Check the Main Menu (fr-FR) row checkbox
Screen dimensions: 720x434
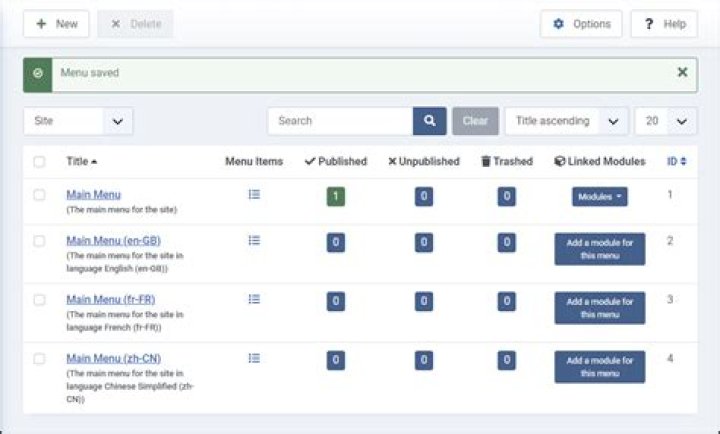(x=39, y=299)
